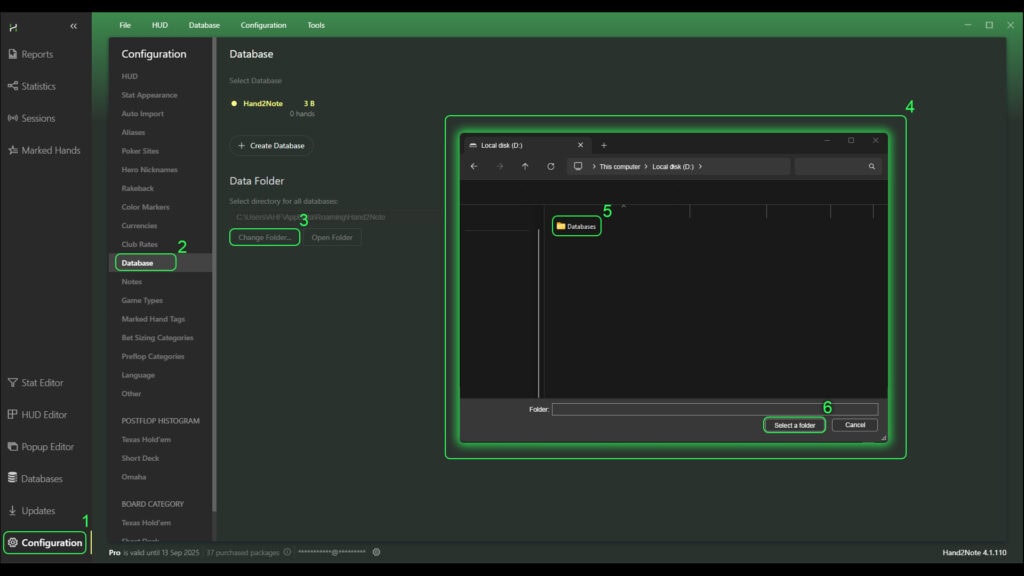Open Notes settings

pyautogui.click(x=131, y=281)
